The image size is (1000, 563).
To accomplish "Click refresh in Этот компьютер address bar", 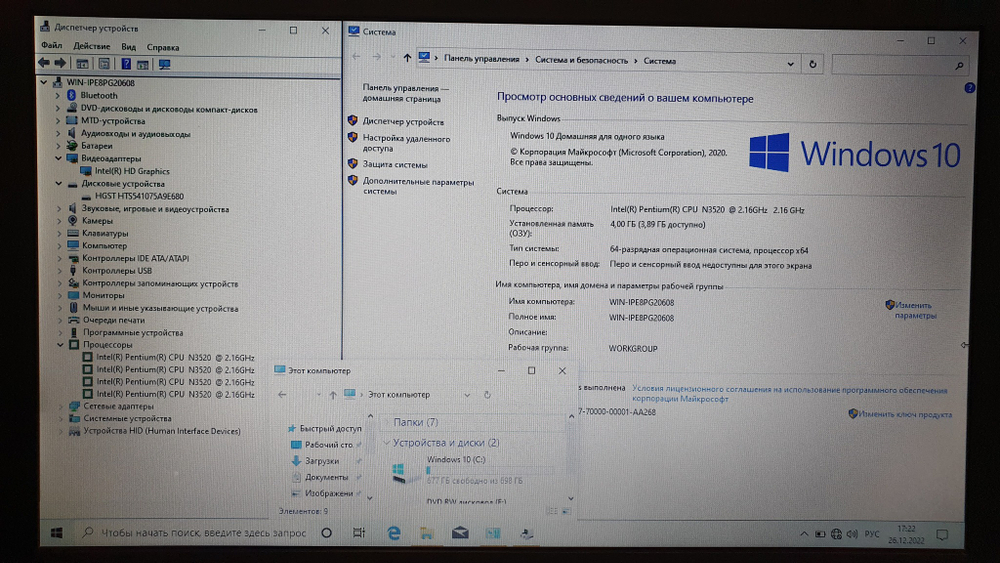I will click(x=487, y=395).
